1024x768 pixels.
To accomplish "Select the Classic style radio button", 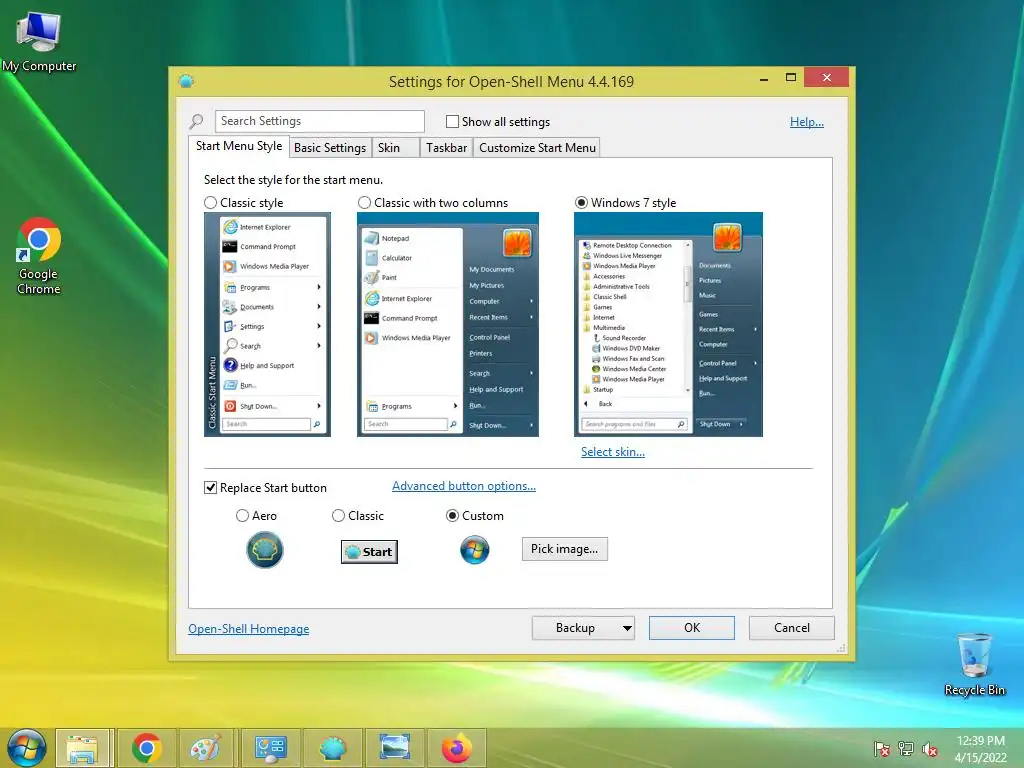I will tap(210, 203).
